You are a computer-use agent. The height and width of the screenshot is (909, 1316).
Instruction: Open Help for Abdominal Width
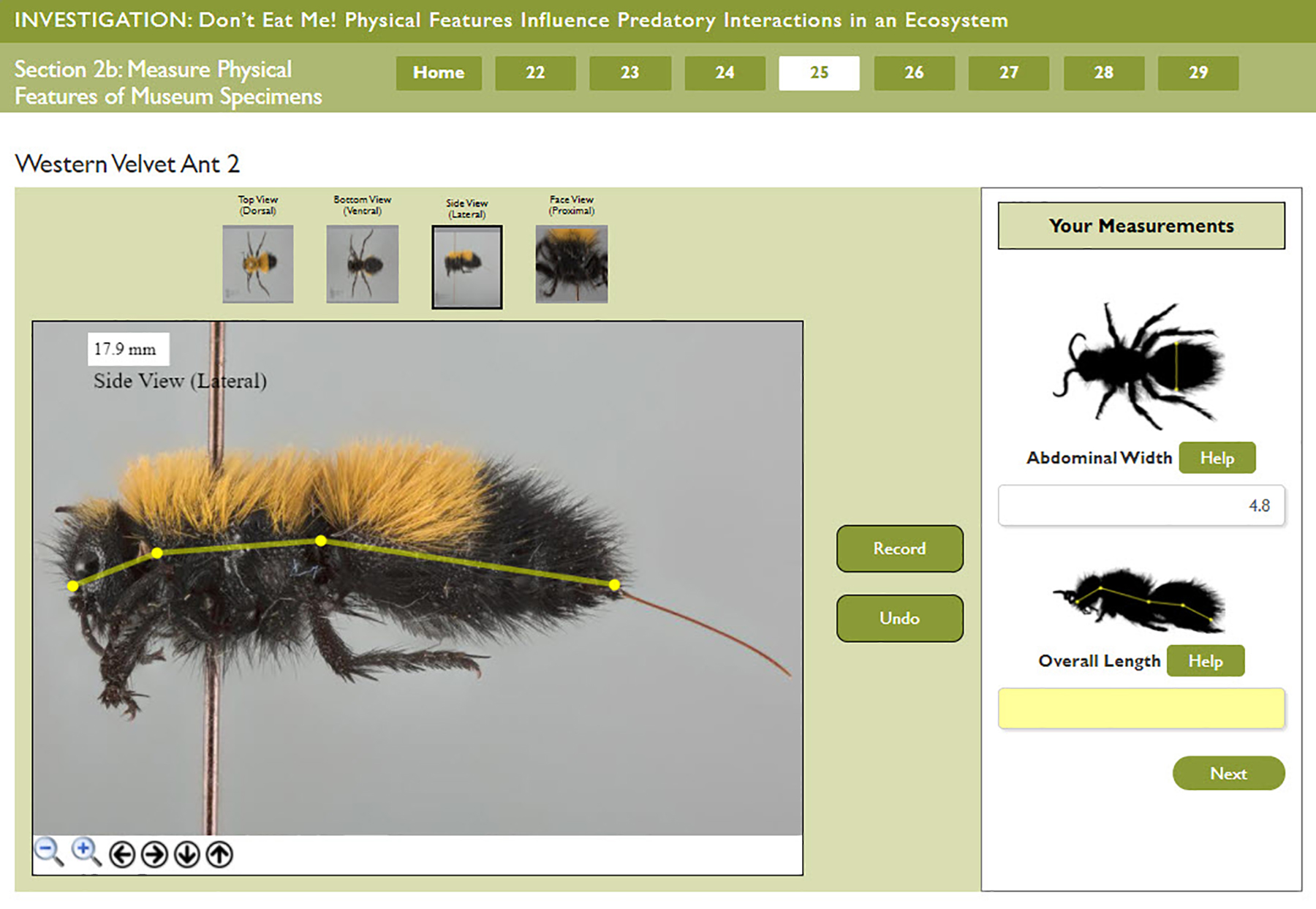(x=1217, y=458)
